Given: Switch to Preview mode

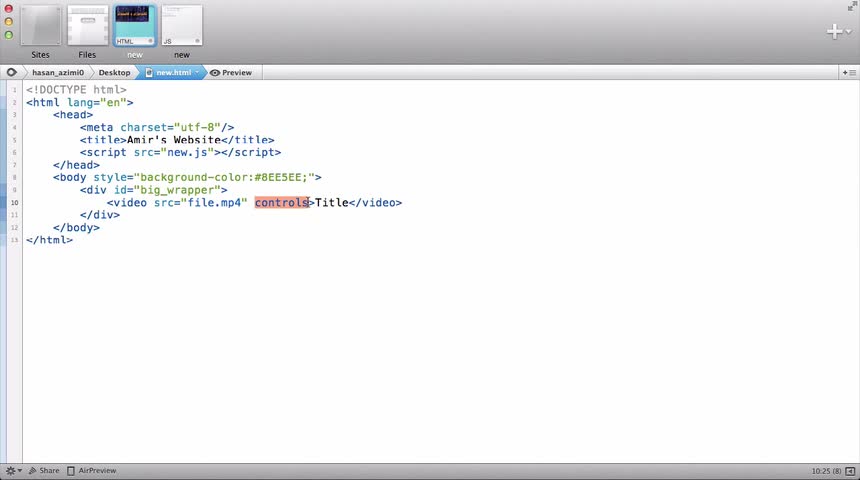Looking at the screenshot, I should (x=231, y=72).
